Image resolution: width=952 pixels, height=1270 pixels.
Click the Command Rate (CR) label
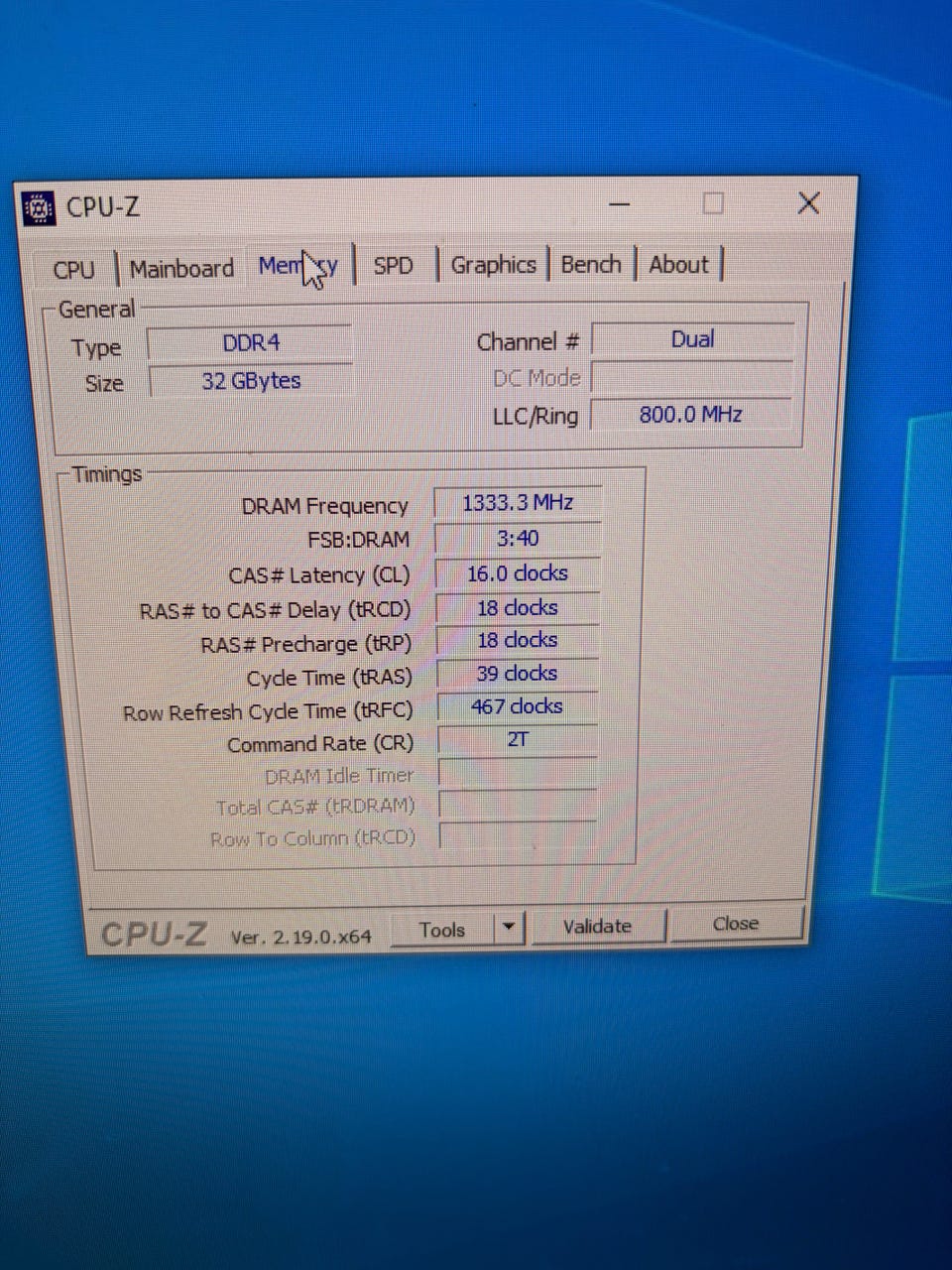click(x=319, y=744)
